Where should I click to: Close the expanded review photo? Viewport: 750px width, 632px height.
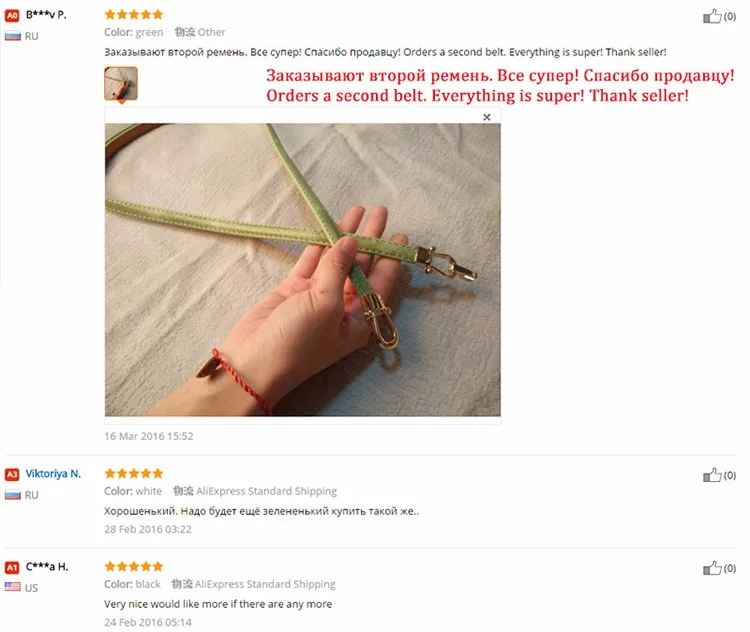point(486,117)
